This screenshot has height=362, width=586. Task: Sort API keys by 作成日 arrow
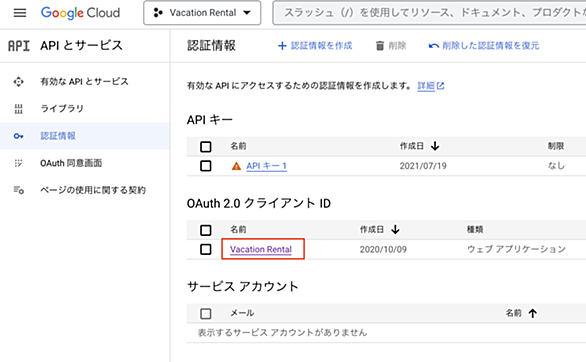point(435,146)
